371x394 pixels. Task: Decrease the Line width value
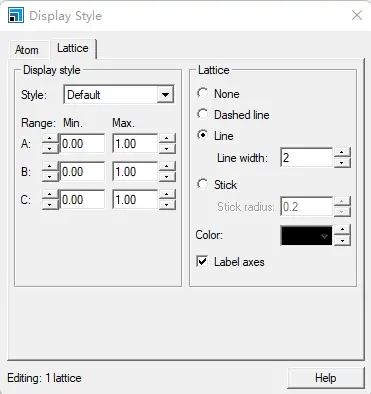(x=342, y=162)
